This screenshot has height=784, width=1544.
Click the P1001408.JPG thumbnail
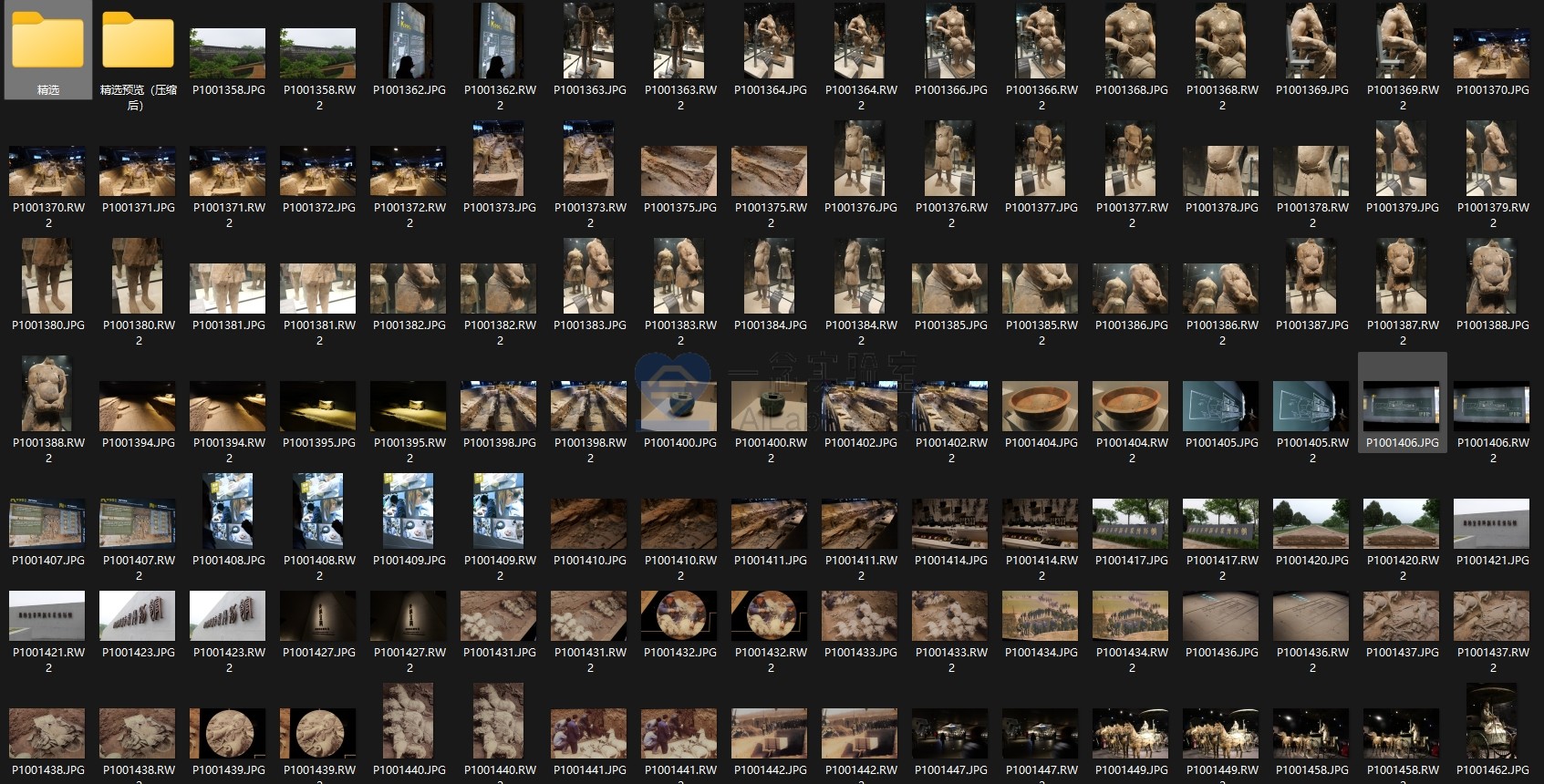(x=228, y=511)
